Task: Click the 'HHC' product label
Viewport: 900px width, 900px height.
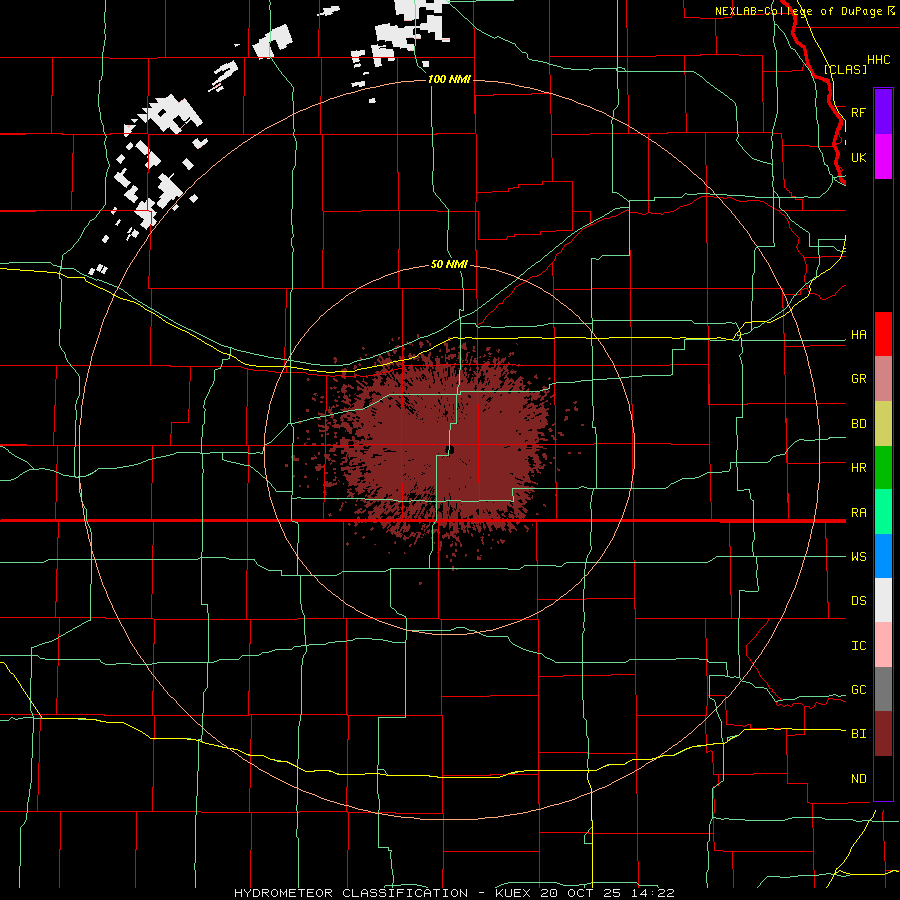Action: tap(879, 60)
